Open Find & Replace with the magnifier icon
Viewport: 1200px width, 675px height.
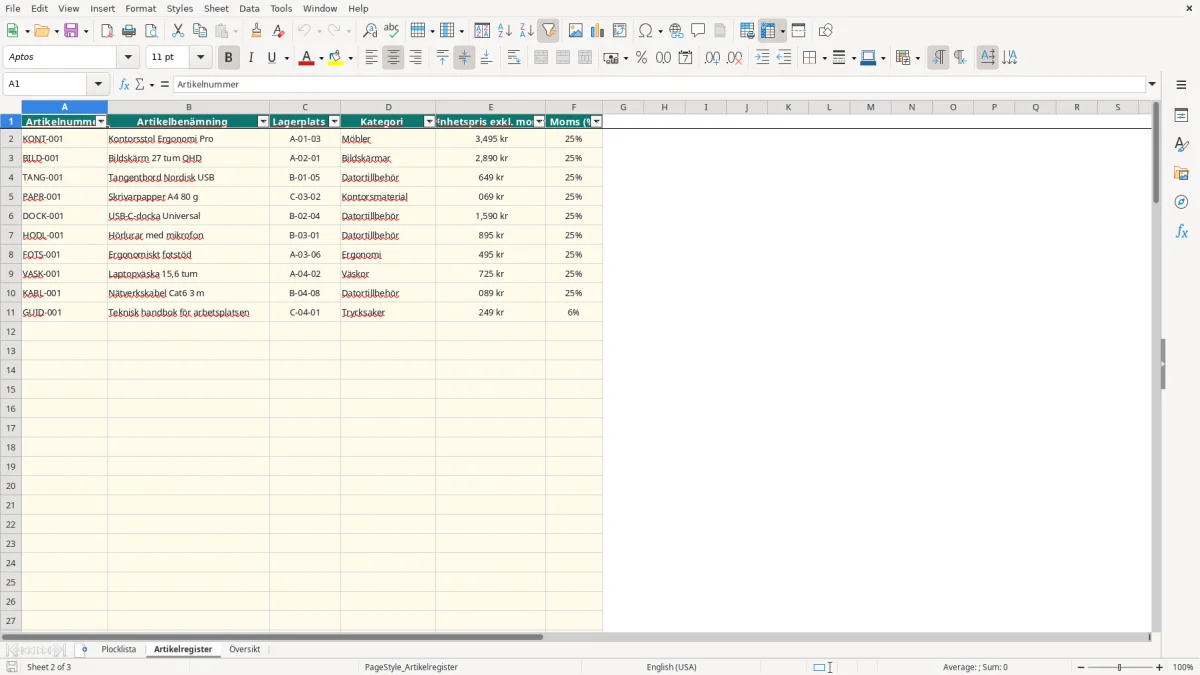(370, 31)
